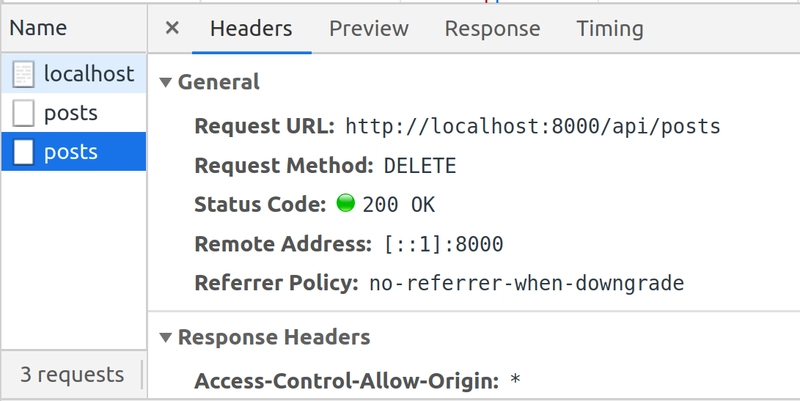Select the localhost request row
This screenshot has height=401, width=800.
pyautogui.click(x=73, y=74)
